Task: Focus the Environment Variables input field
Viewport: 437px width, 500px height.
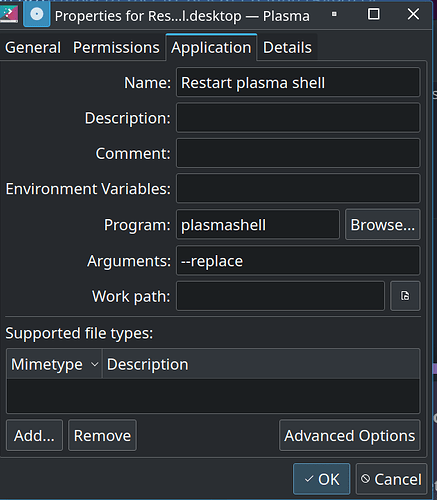Action: (298, 188)
